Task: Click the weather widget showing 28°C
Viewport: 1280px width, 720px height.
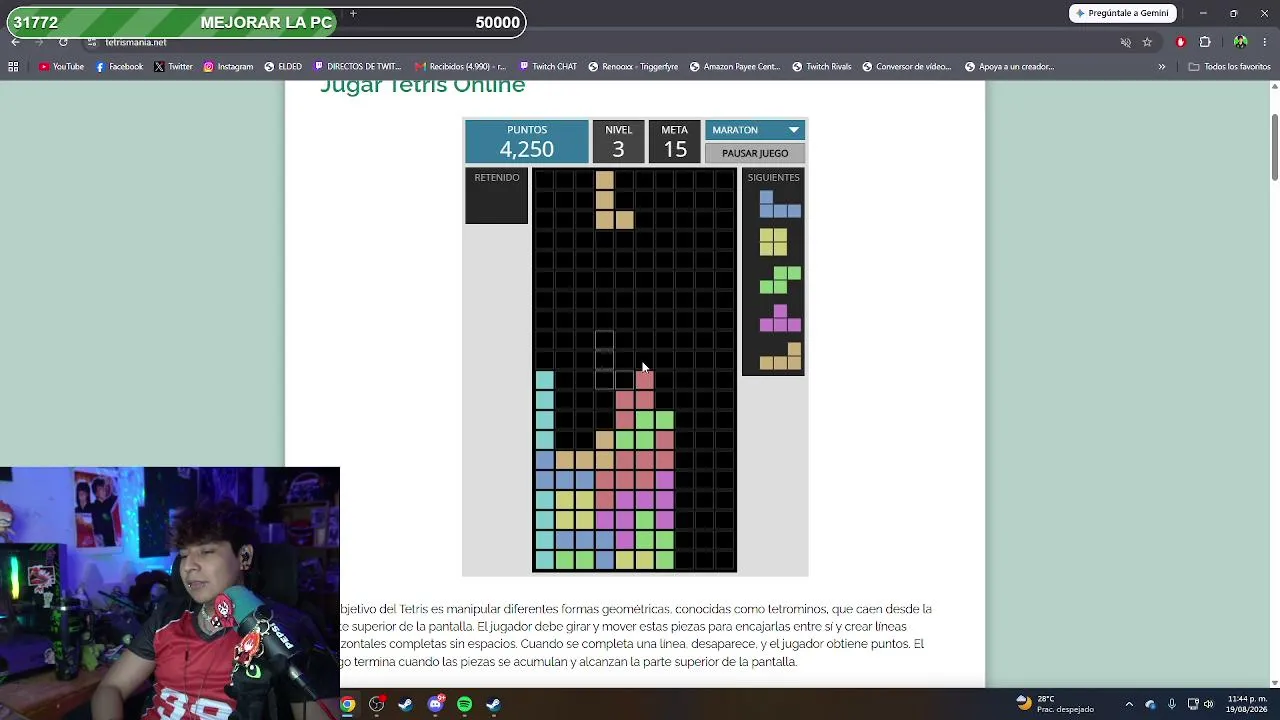Action: tap(1055, 704)
